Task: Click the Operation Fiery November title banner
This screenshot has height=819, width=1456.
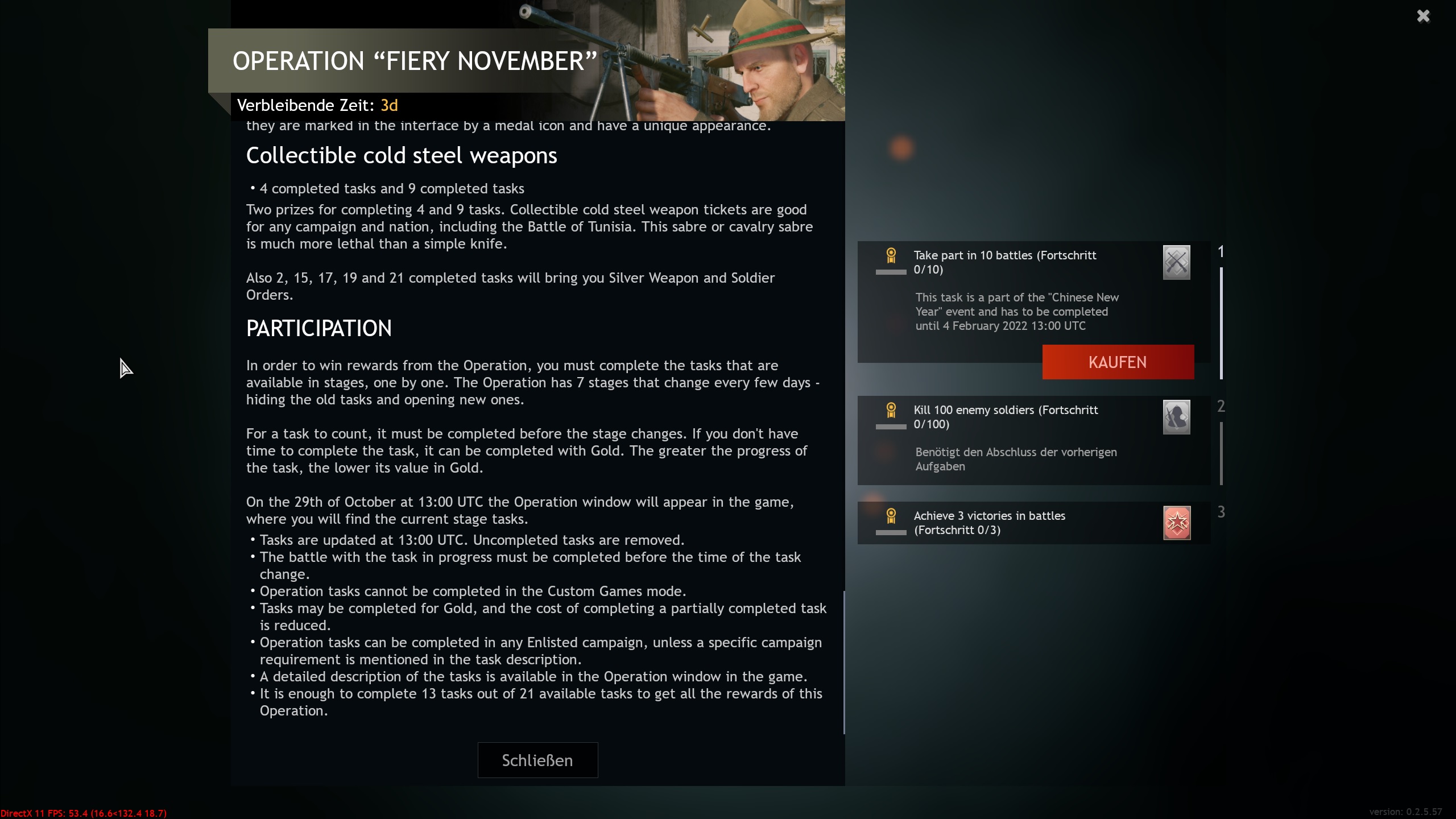Action: click(415, 61)
